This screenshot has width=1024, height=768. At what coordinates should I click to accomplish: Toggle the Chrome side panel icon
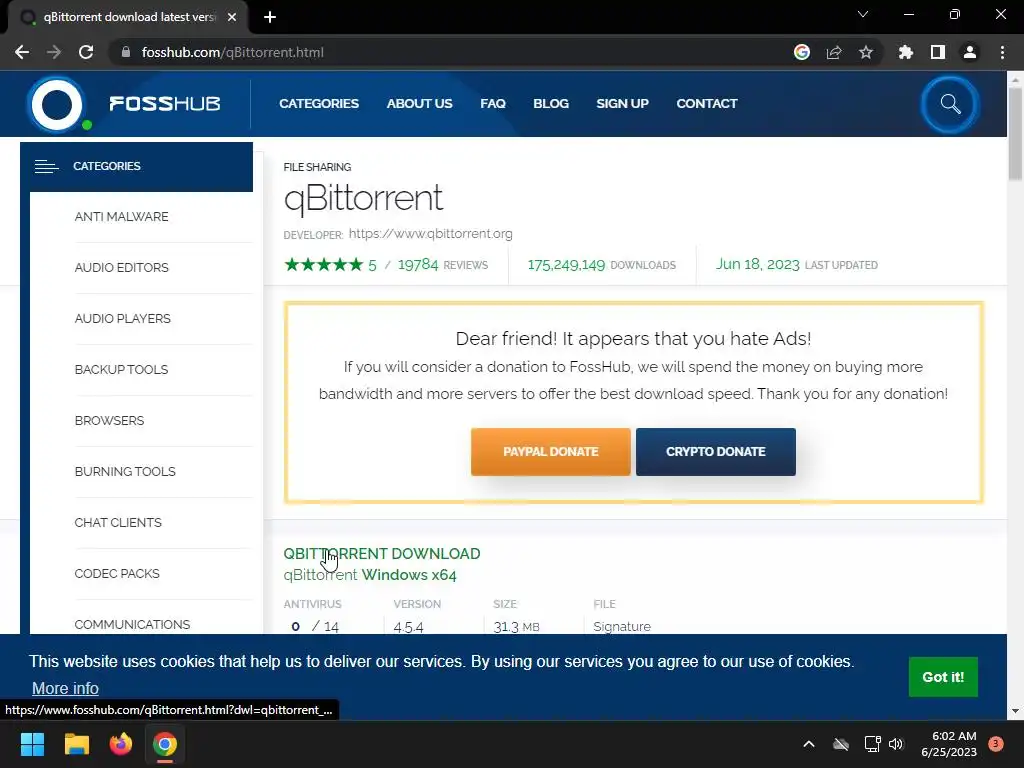click(x=938, y=52)
